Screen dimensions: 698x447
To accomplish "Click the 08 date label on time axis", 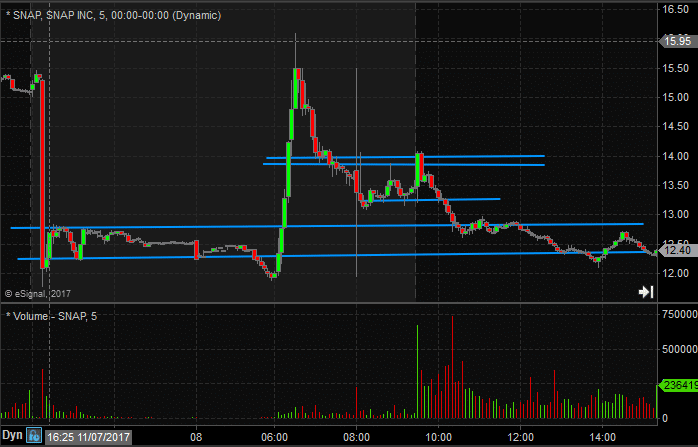I will 196,437.
